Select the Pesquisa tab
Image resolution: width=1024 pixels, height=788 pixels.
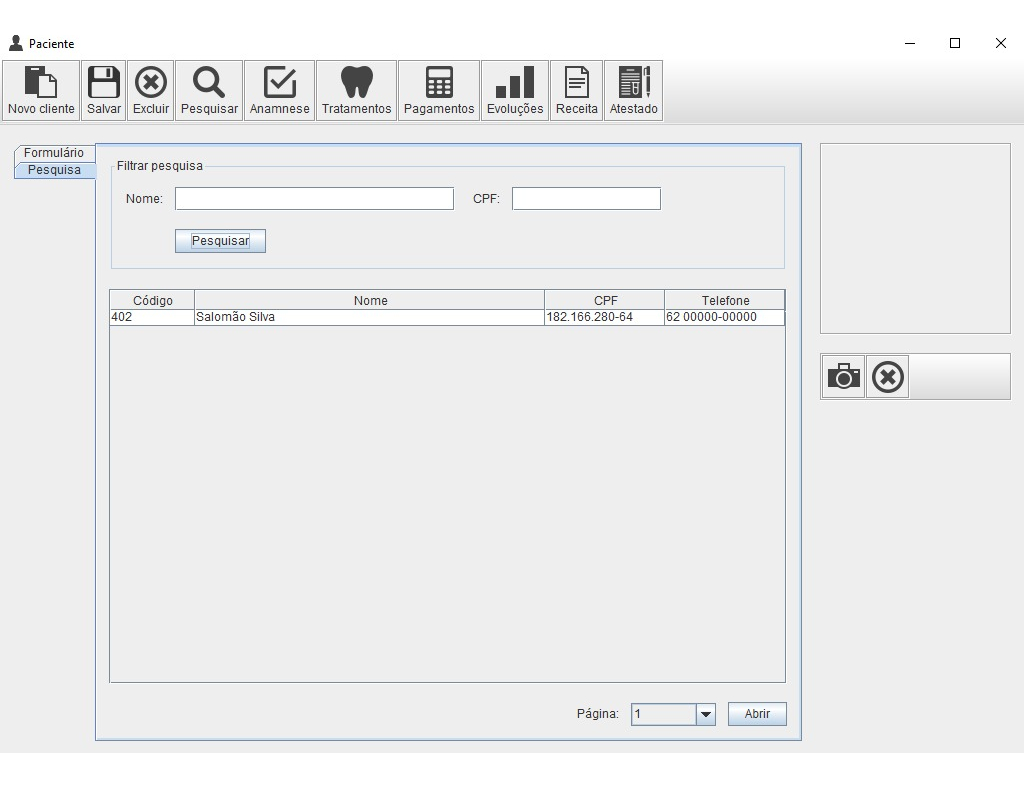(54, 170)
